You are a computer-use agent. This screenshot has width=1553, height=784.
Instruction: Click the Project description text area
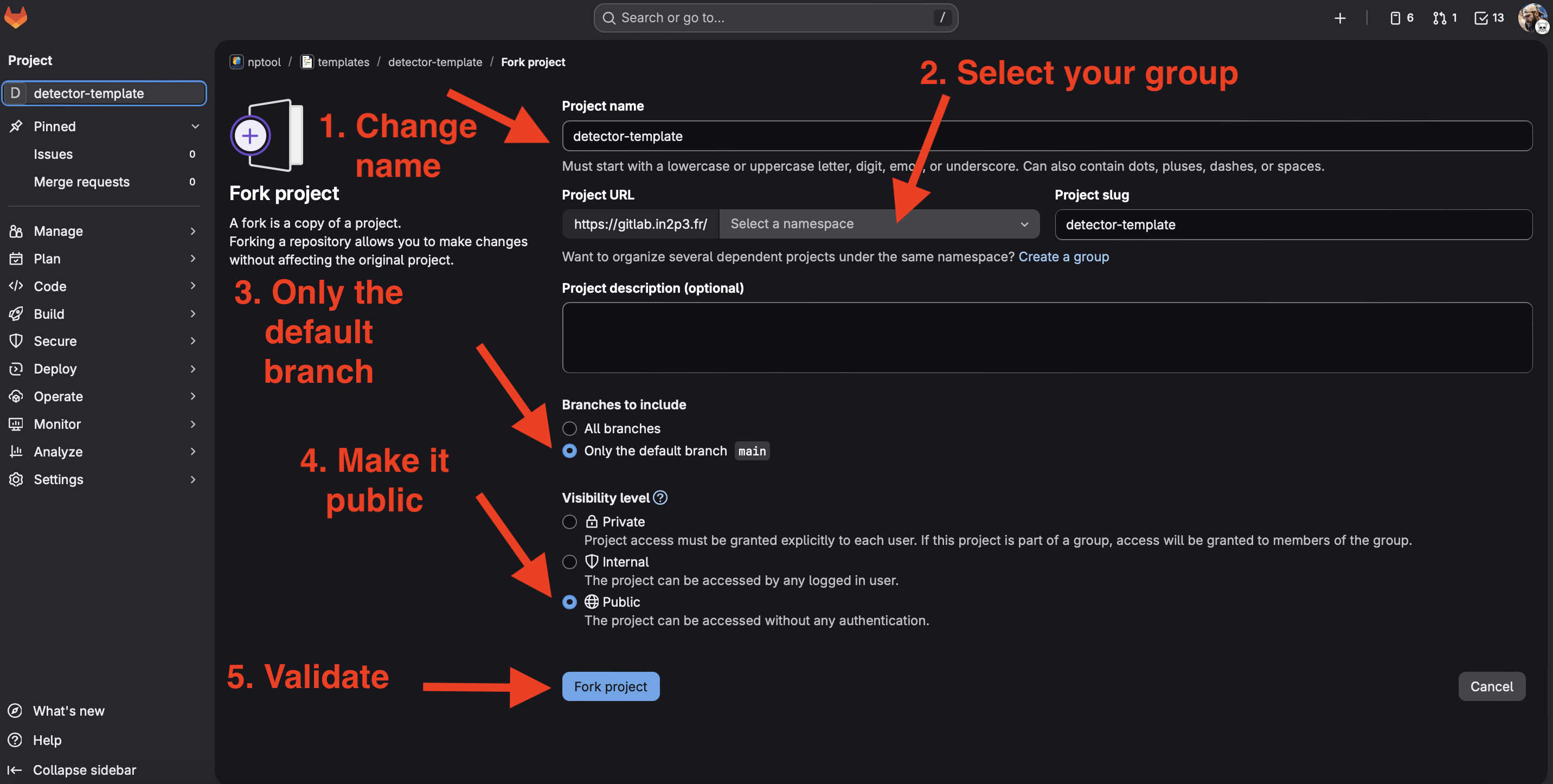point(1047,337)
